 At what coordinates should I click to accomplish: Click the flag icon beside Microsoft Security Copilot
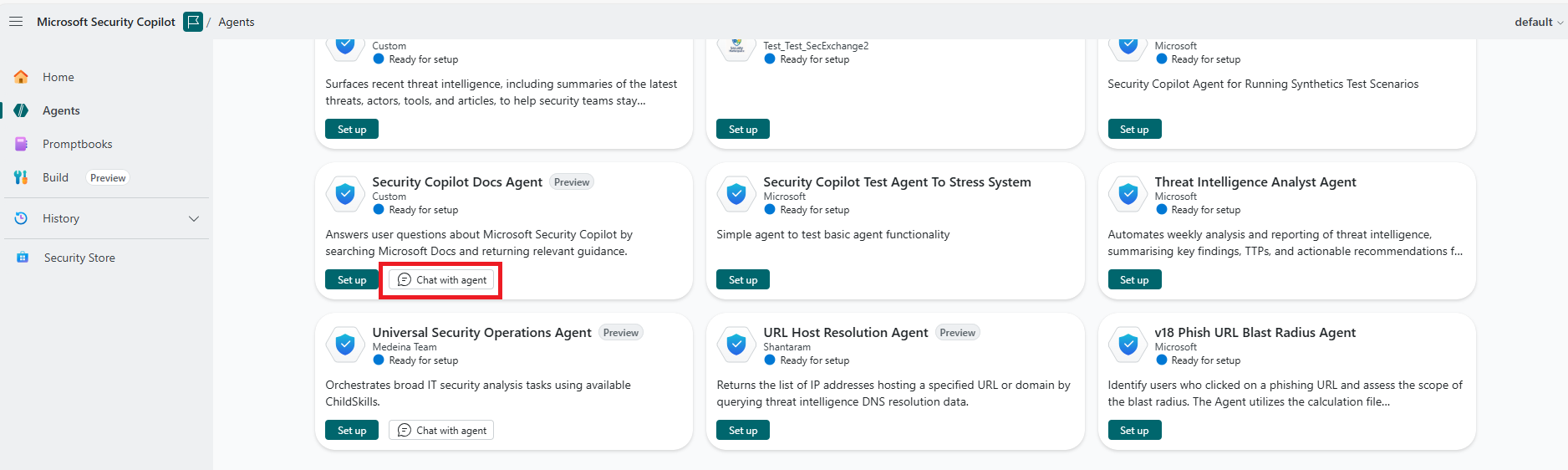(x=193, y=22)
